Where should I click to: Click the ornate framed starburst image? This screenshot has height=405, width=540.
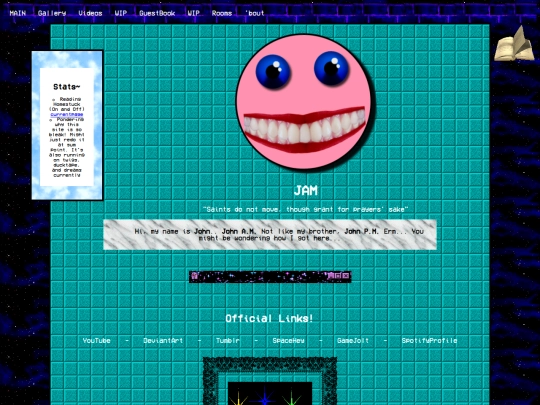pyautogui.click(x=270, y=381)
